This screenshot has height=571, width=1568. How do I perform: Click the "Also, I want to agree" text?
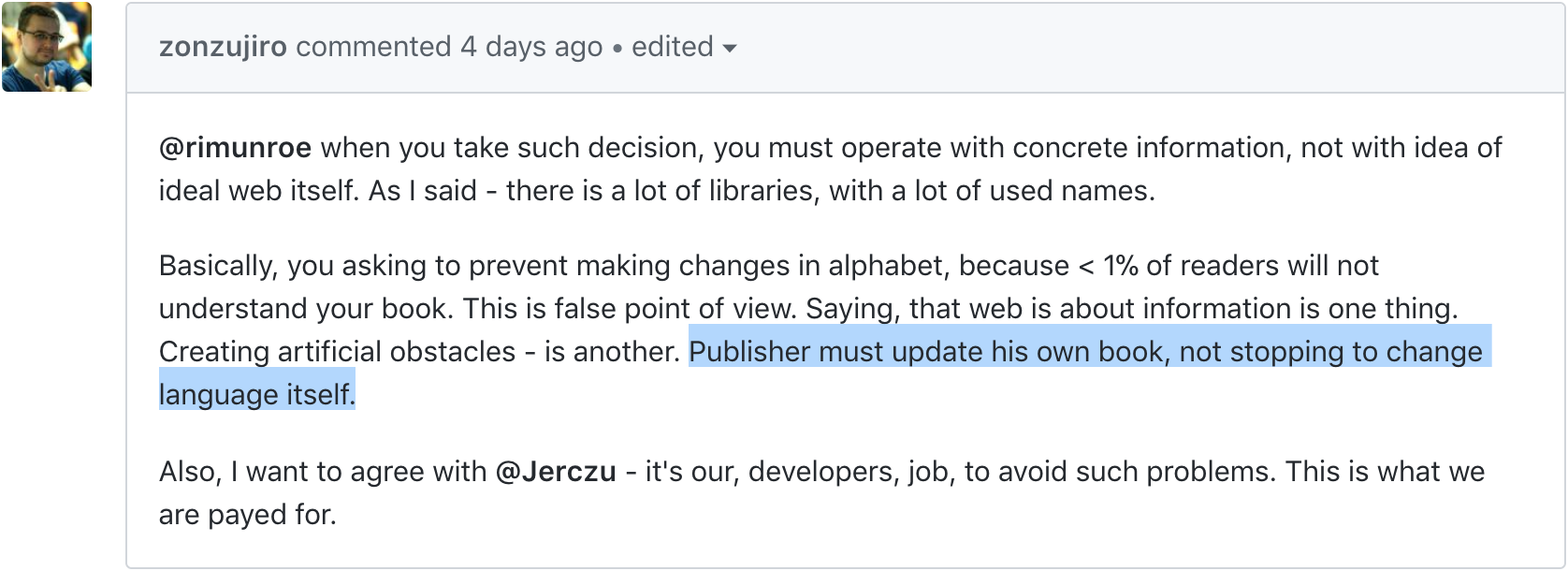323,471
